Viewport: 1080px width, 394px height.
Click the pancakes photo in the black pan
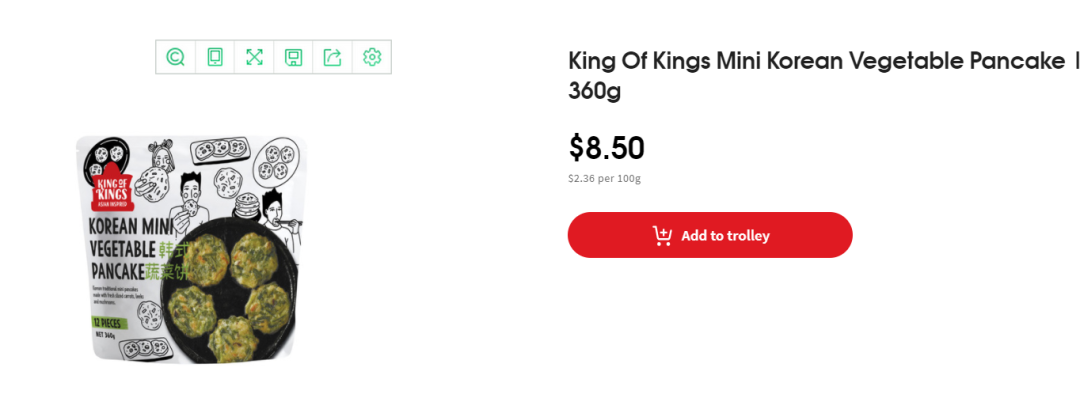click(229, 293)
